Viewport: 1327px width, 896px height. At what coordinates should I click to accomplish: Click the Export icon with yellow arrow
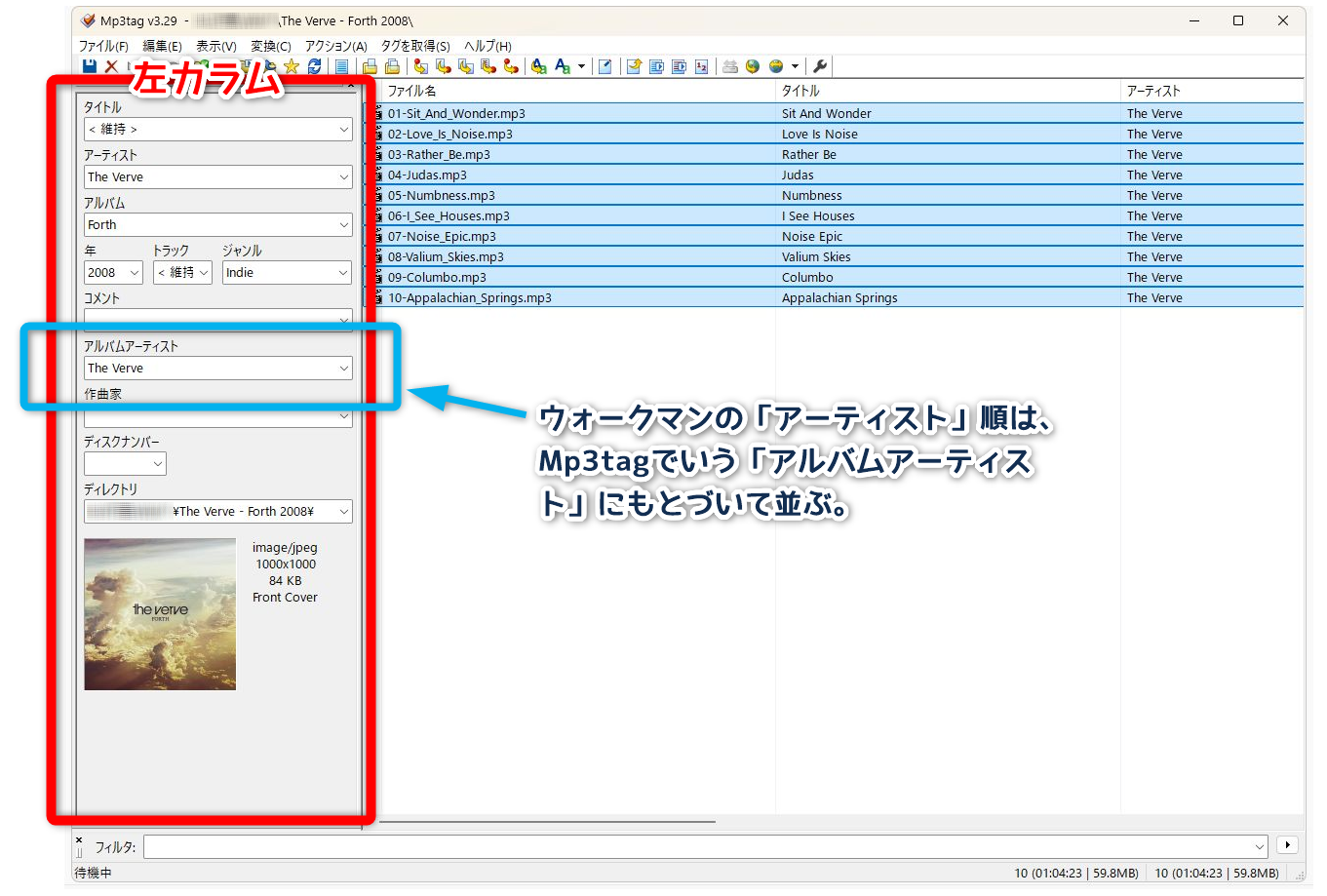click(634, 66)
